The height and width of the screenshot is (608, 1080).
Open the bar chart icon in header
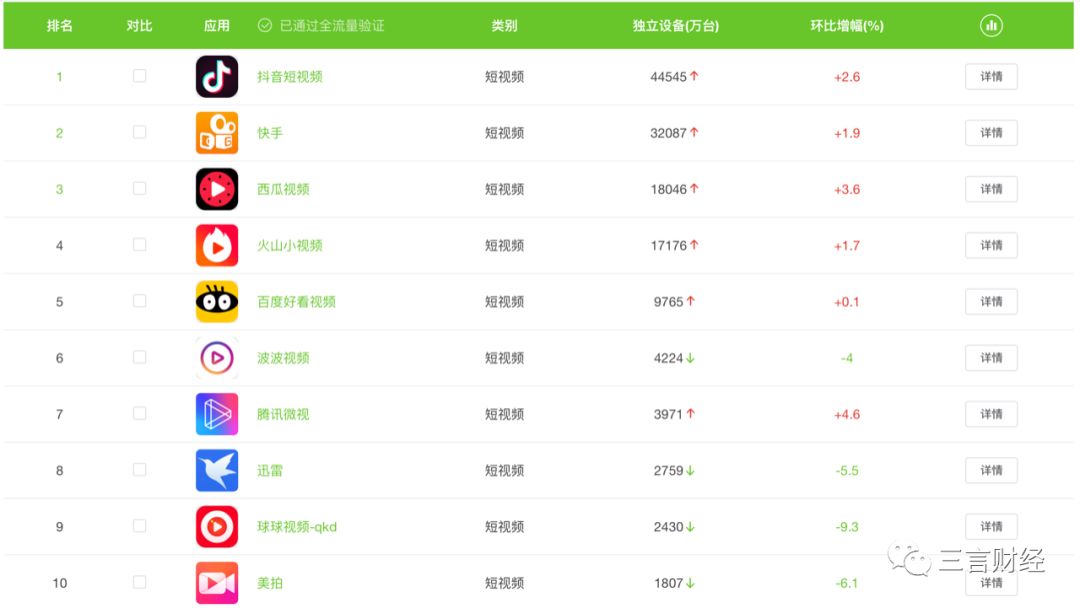pos(991,26)
